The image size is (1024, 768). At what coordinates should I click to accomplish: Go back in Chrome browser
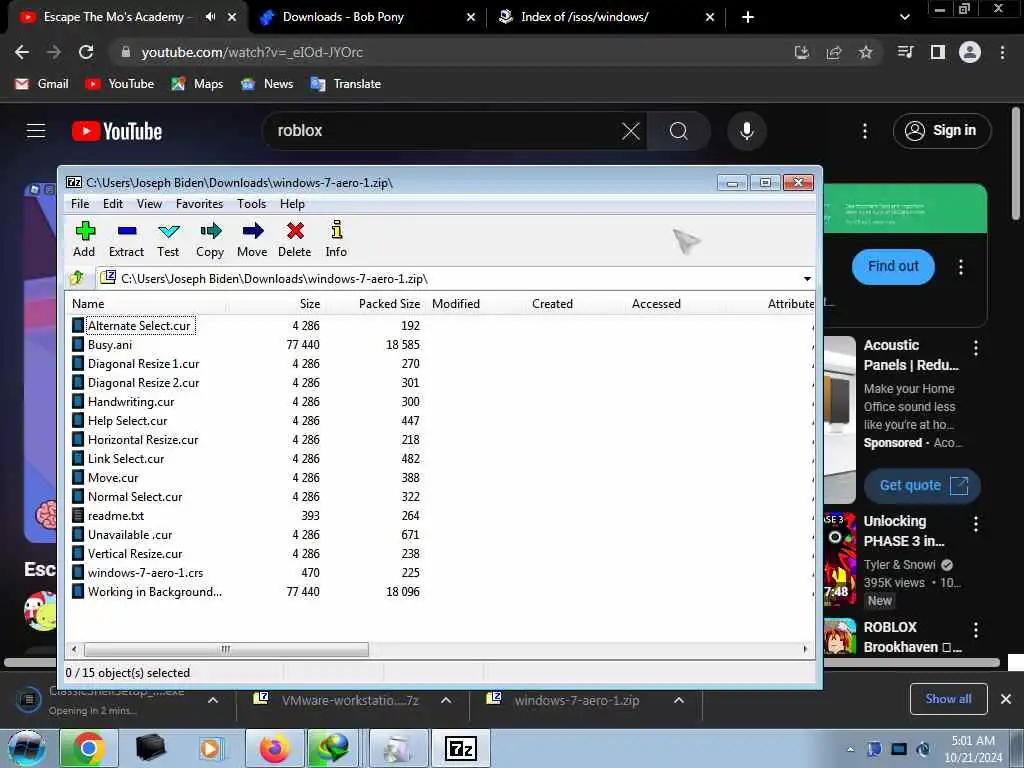(x=22, y=52)
